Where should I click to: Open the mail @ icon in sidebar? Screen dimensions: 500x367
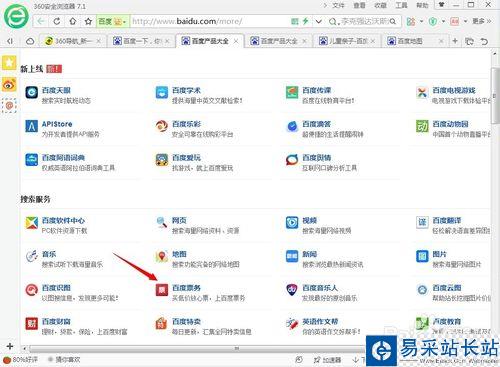click(x=9, y=106)
